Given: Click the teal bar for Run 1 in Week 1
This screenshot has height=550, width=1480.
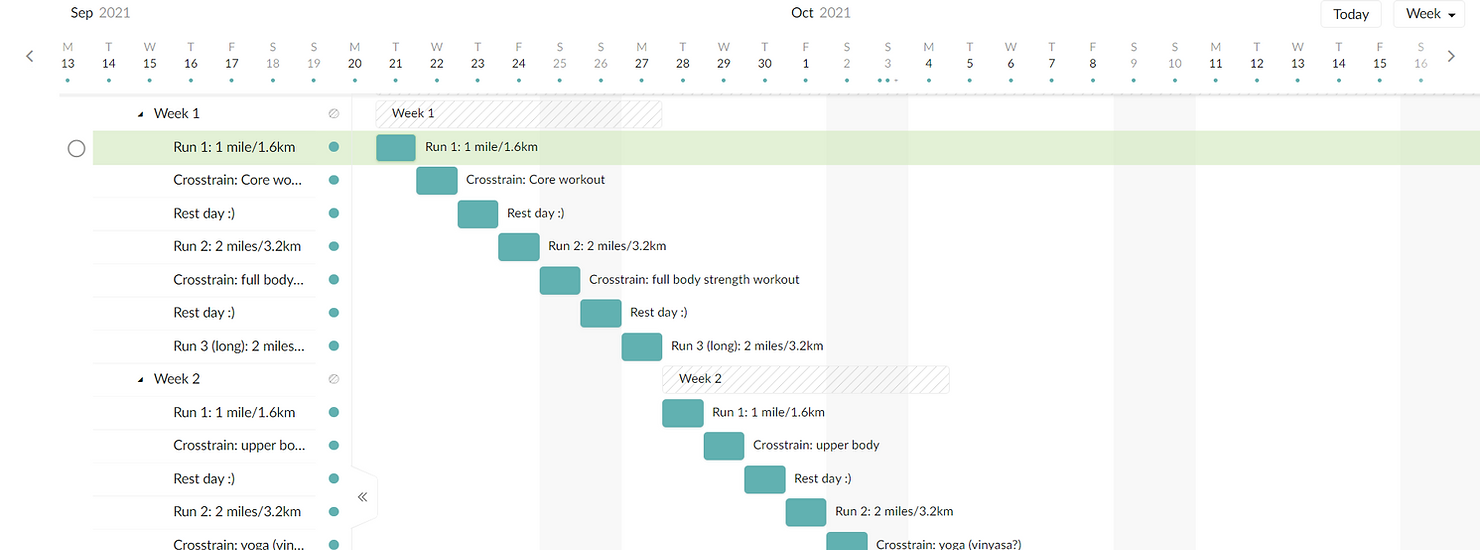Looking at the screenshot, I should 396,148.
